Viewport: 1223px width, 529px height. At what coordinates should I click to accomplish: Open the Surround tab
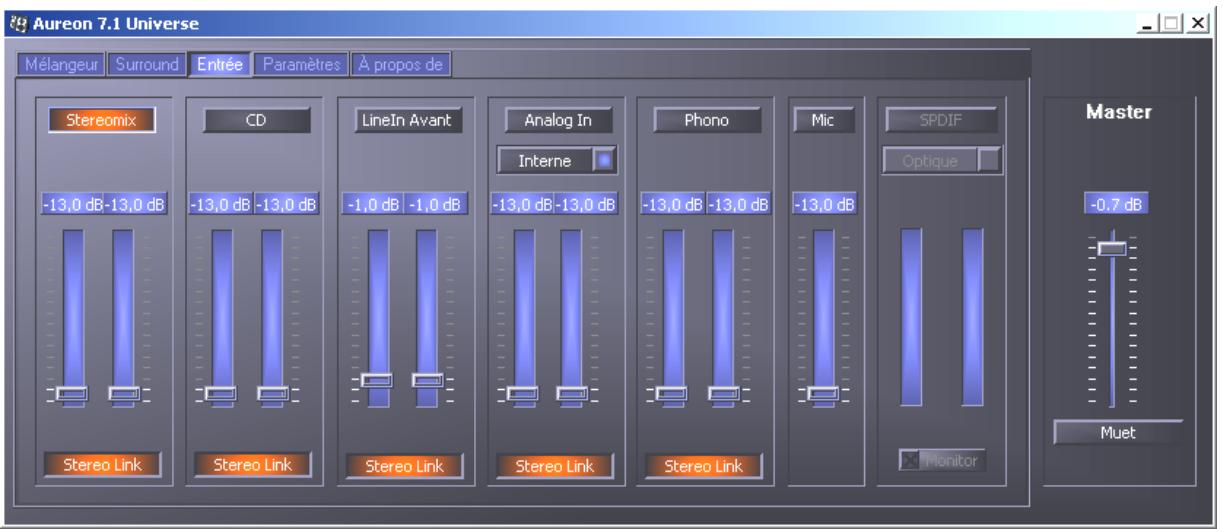coord(146,65)
